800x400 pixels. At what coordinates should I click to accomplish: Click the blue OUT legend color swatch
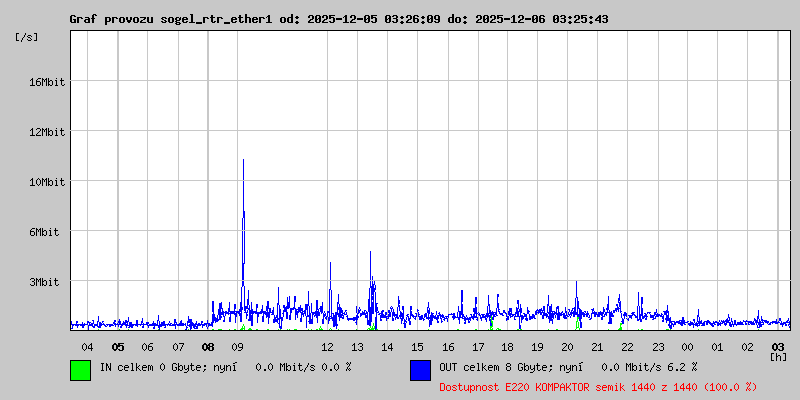(x=420, y=369)
